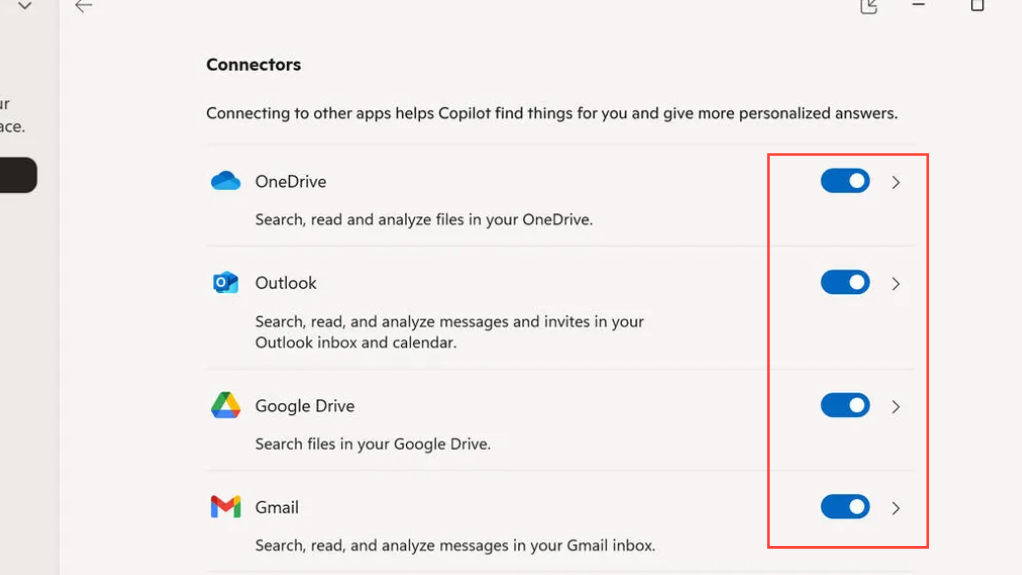Image resolution: width=1022 pixels, height=575 pixels.
Task: Click the Gmail envelope icon
Action: (226, 507)
